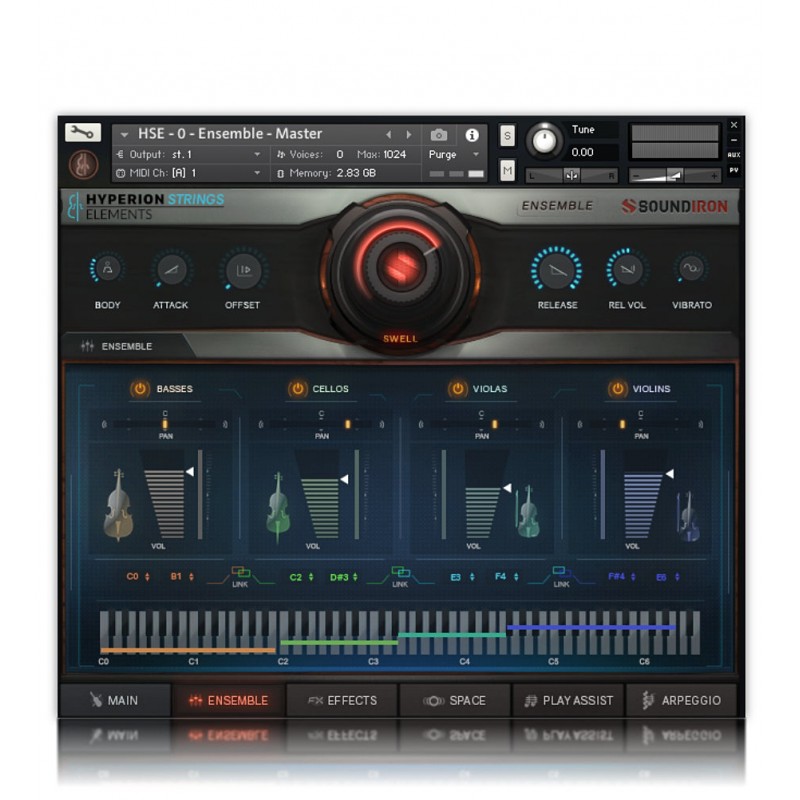Click the camera snapshot icon
800x800 pixels.
point(438,134)
